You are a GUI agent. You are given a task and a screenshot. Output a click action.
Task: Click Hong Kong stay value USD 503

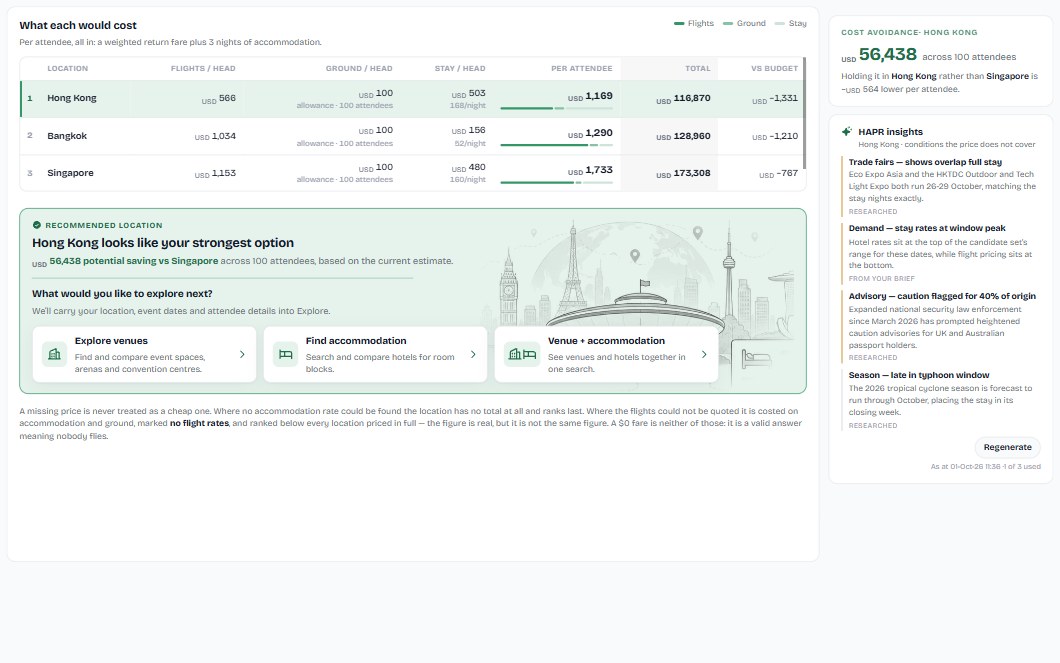tap(468, 93)
